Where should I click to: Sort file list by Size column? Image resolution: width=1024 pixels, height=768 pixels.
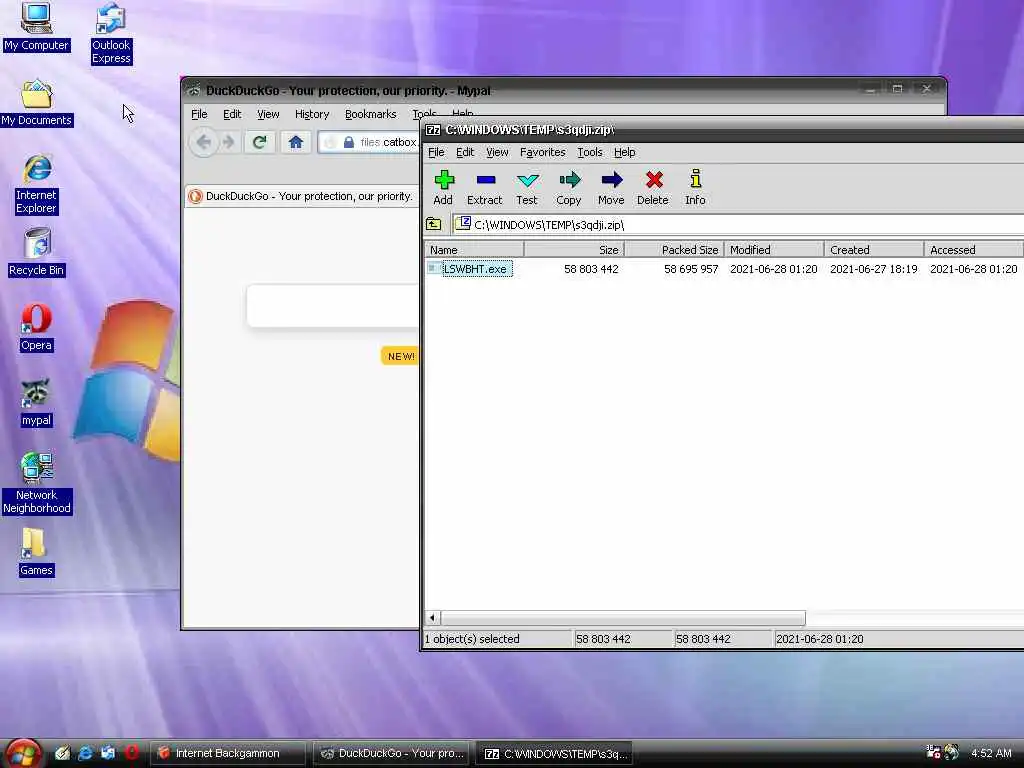point(575,249)
